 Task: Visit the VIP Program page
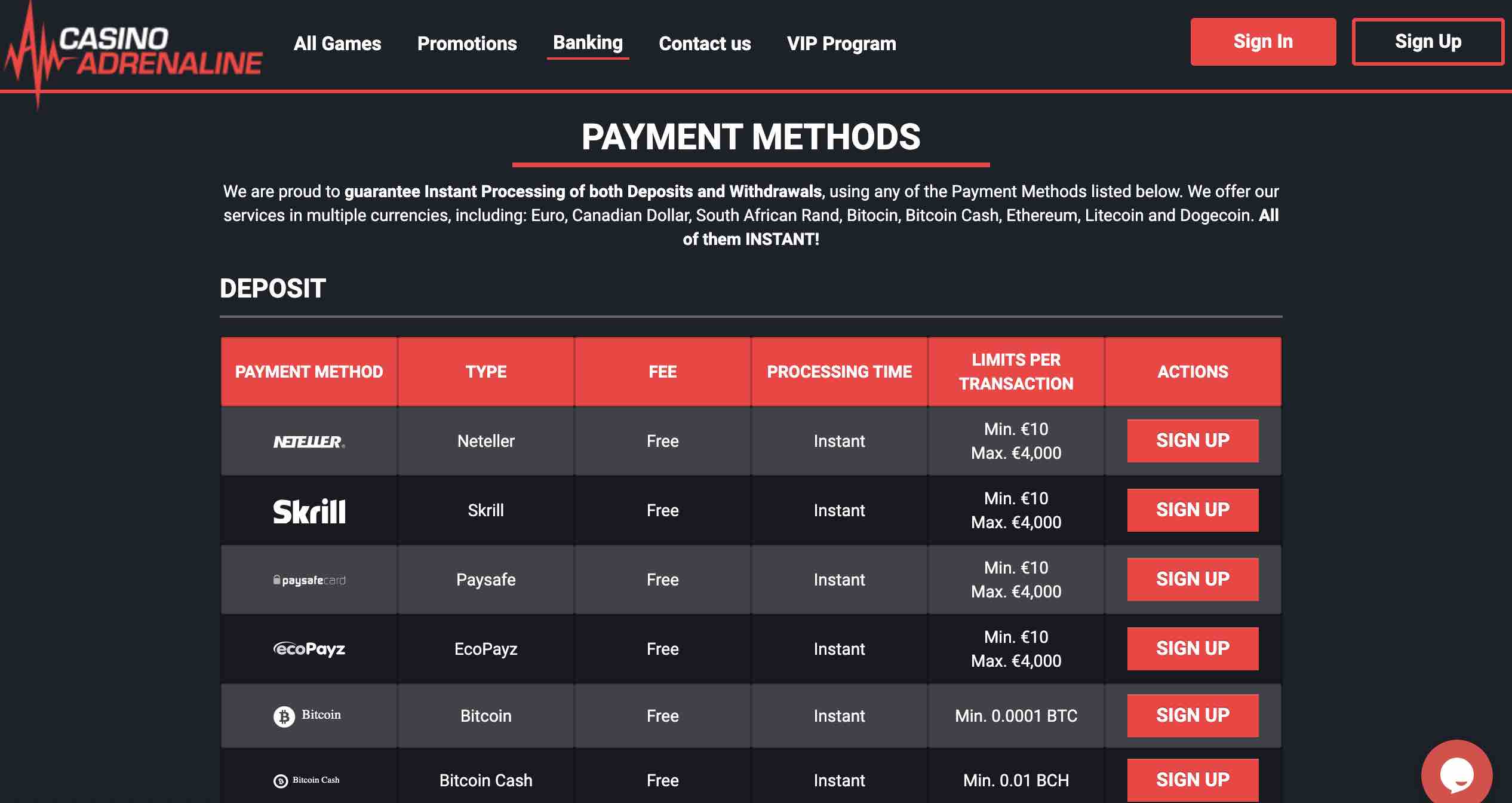(841, 43)
